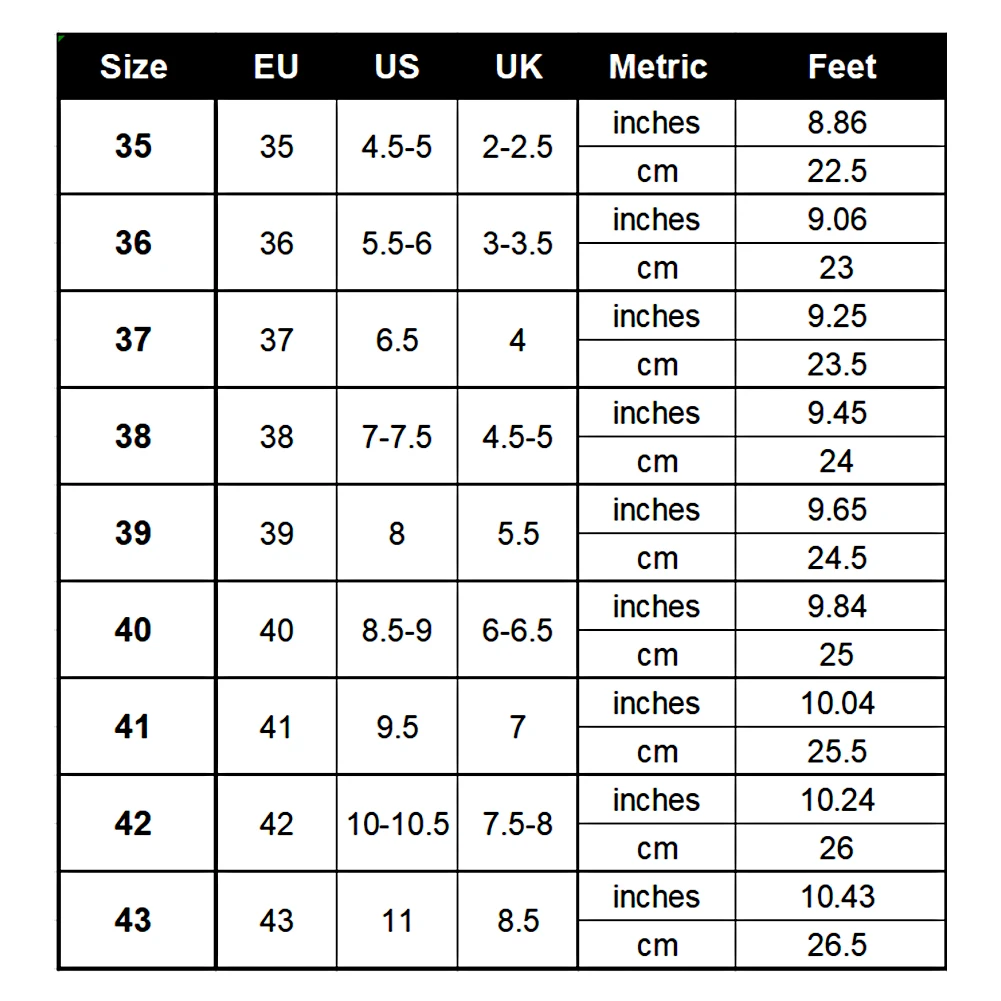Select the UK column header
The width and height of the screenshot is (1001, 1001).
coord(518,66)
